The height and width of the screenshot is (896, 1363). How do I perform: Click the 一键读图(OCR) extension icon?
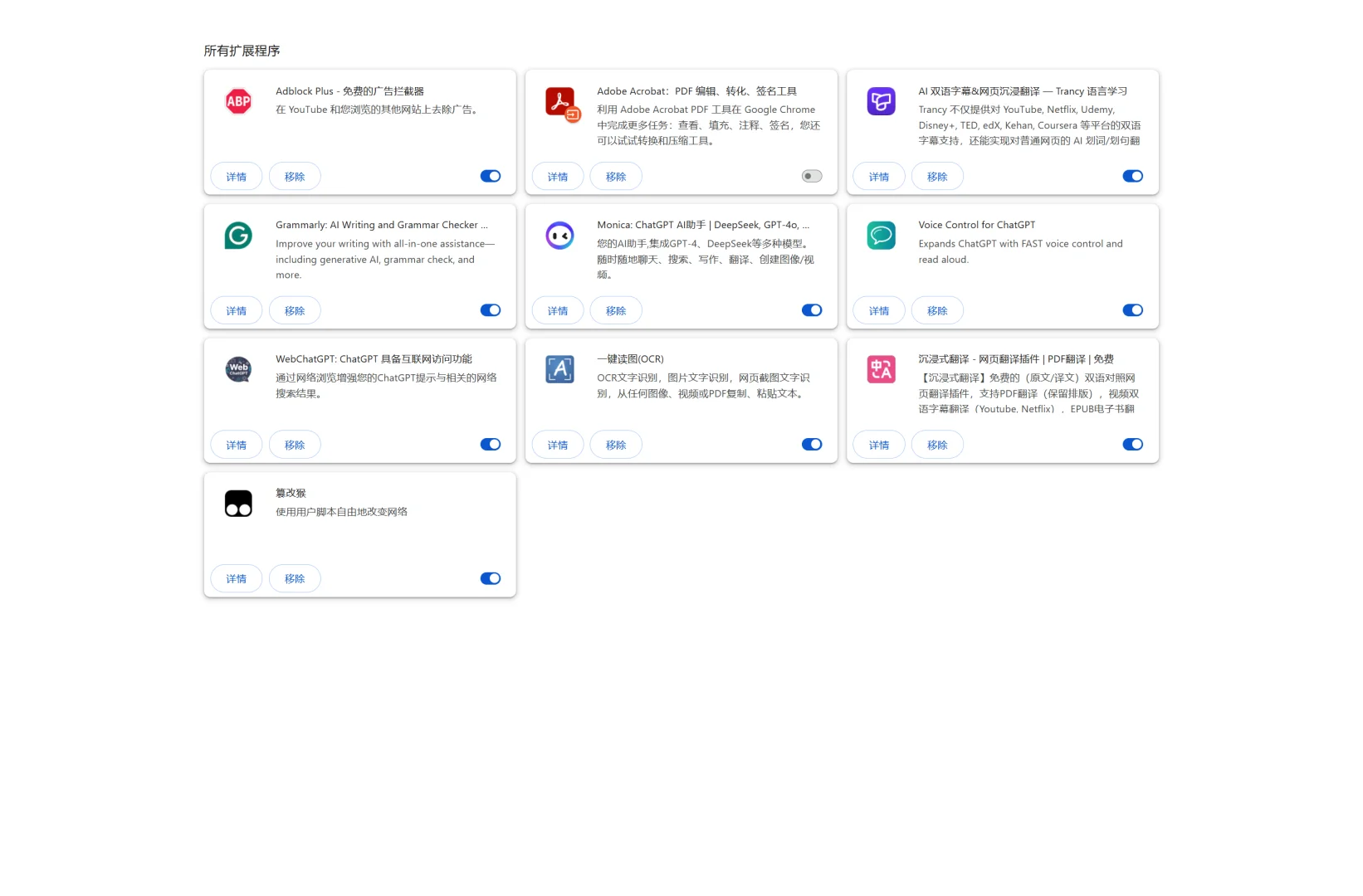point(559,369)
